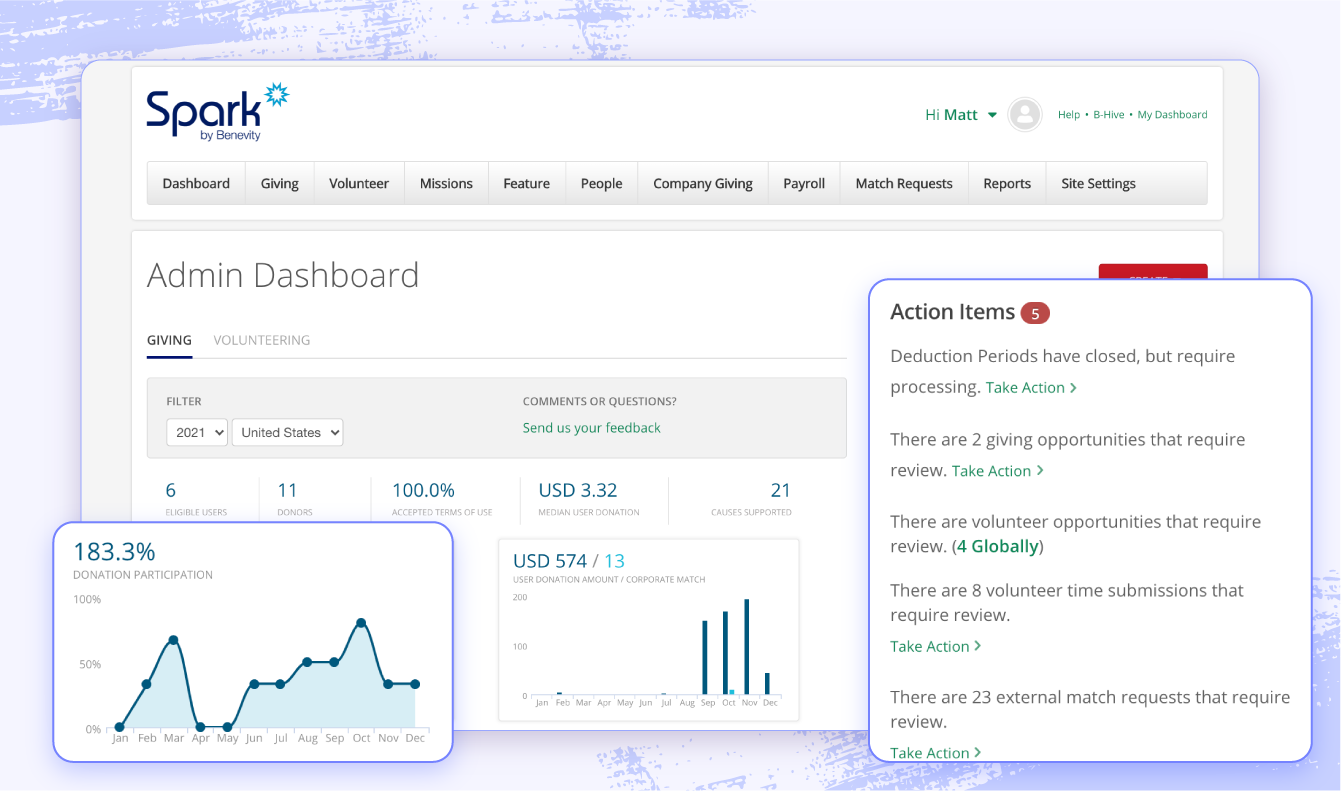The width and height of the screenshot is (1341, 791).
Task: Open the People menu item
Action: [x=602, y=183]
